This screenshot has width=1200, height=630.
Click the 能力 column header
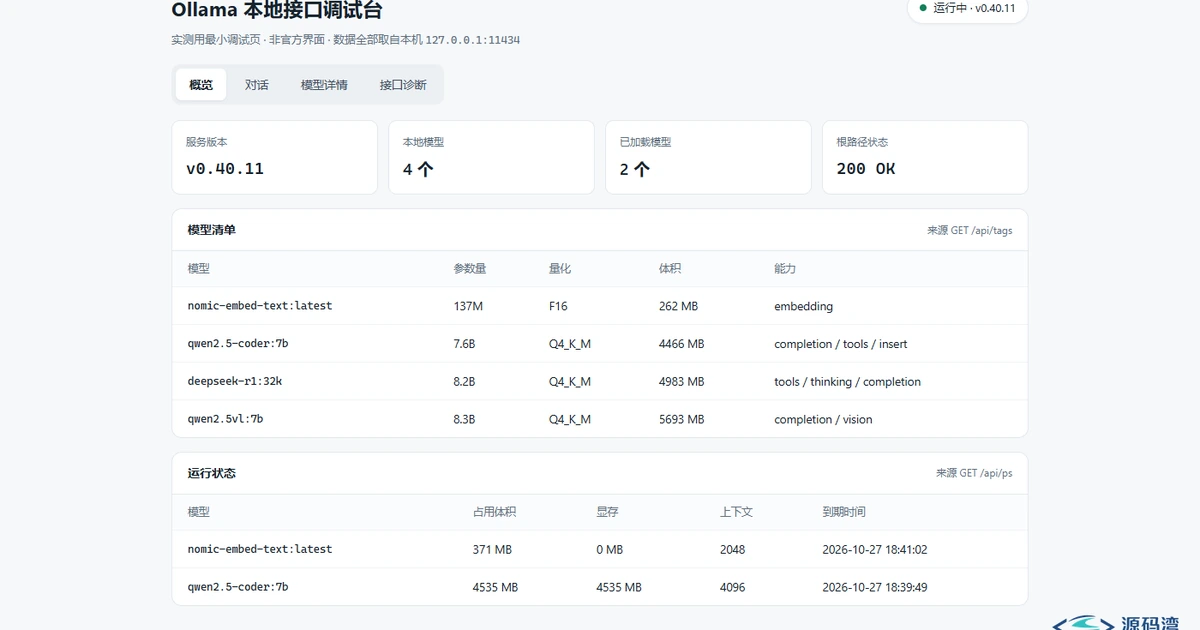[785, 269]
